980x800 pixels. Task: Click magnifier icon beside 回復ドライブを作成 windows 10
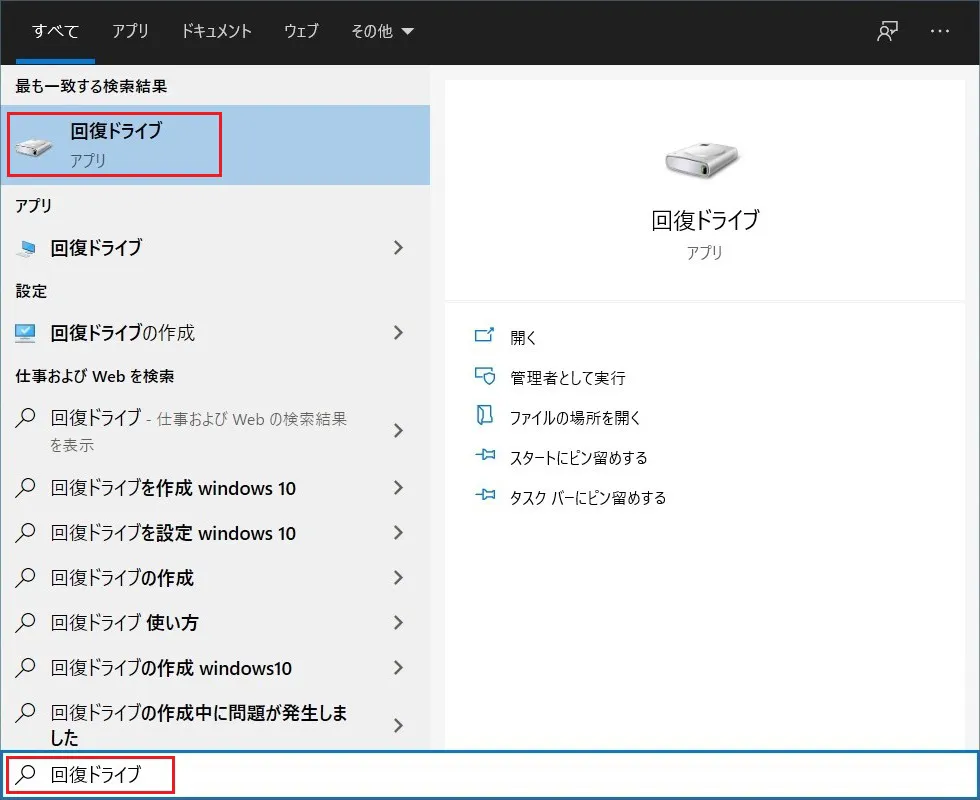coord(26,488)
